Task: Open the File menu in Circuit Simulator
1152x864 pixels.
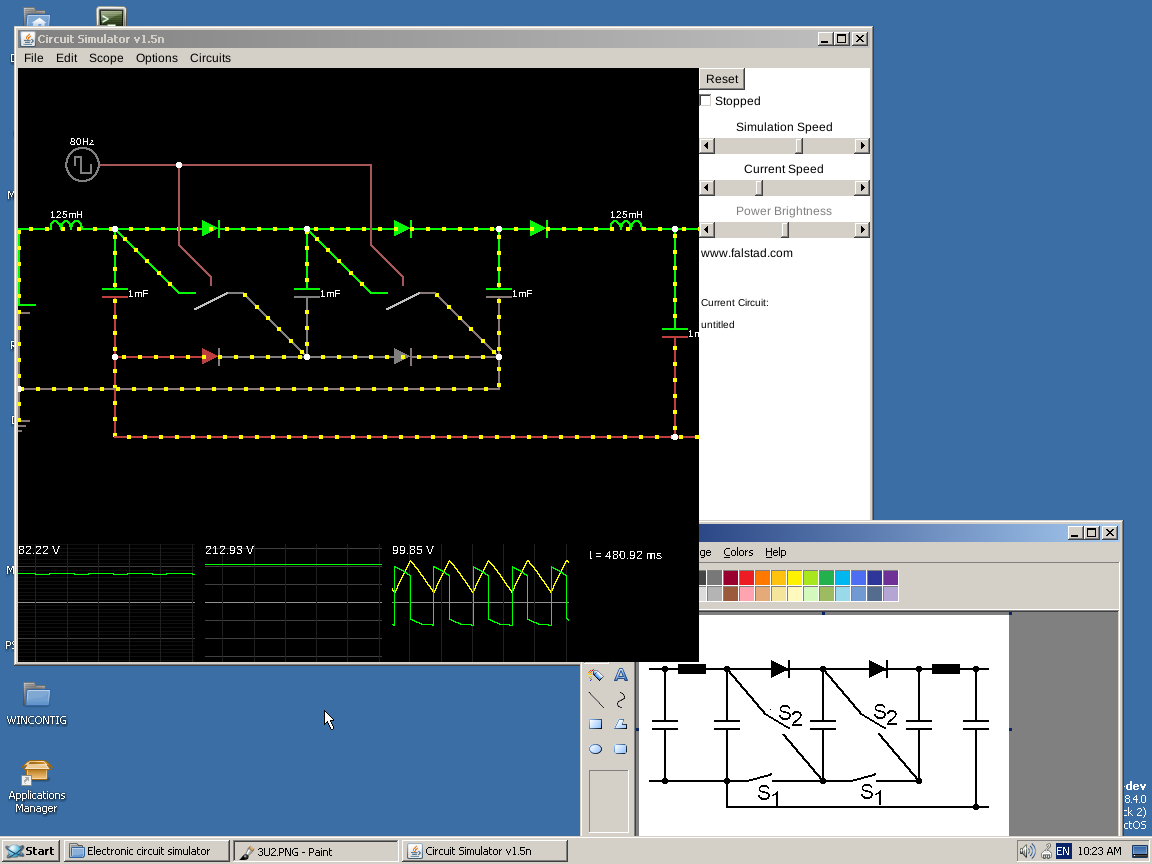Action: [34, 58]
